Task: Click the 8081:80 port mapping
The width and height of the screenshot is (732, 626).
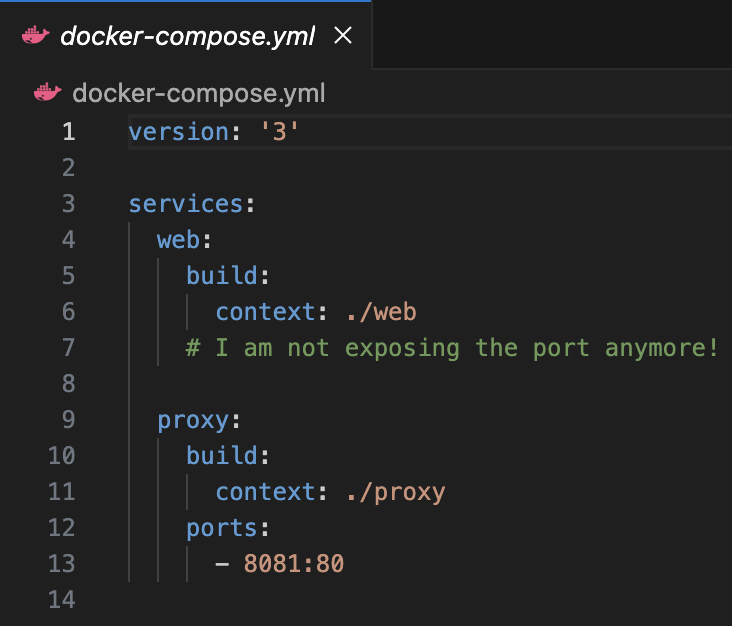Action: click(x=294, y=564)
